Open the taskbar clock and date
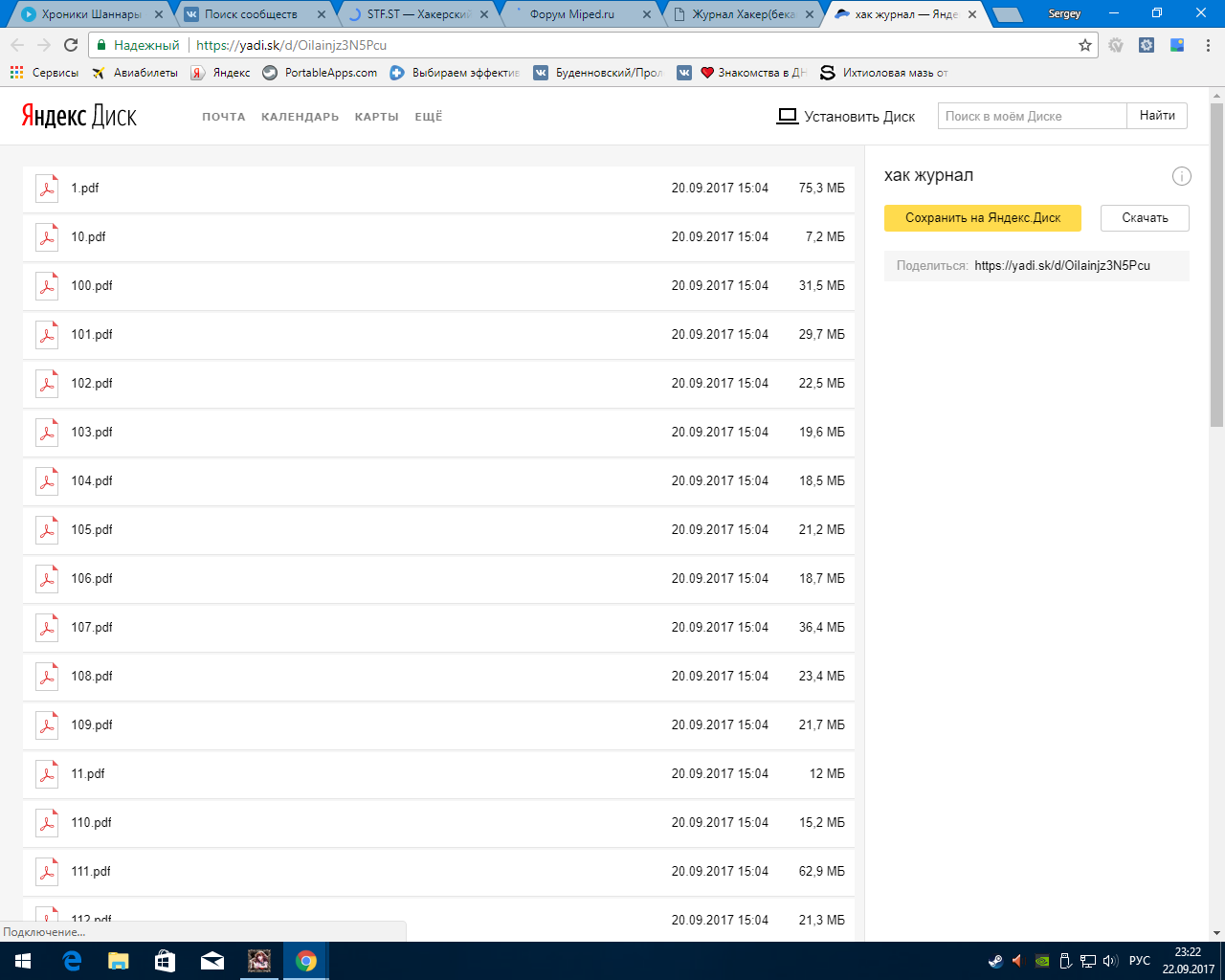Image resolution: width=1225 pixels, height=980 pixels. click(1189, 961)
